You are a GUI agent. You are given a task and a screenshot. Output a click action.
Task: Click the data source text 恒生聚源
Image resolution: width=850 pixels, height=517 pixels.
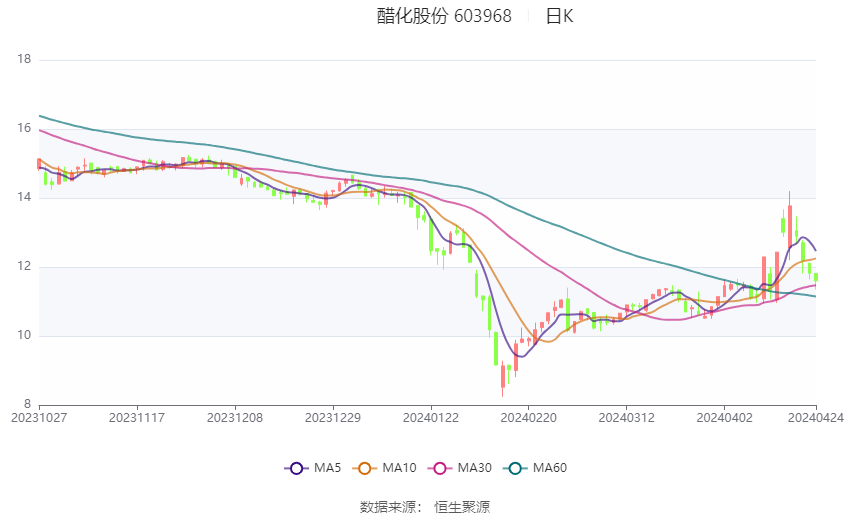462,507
